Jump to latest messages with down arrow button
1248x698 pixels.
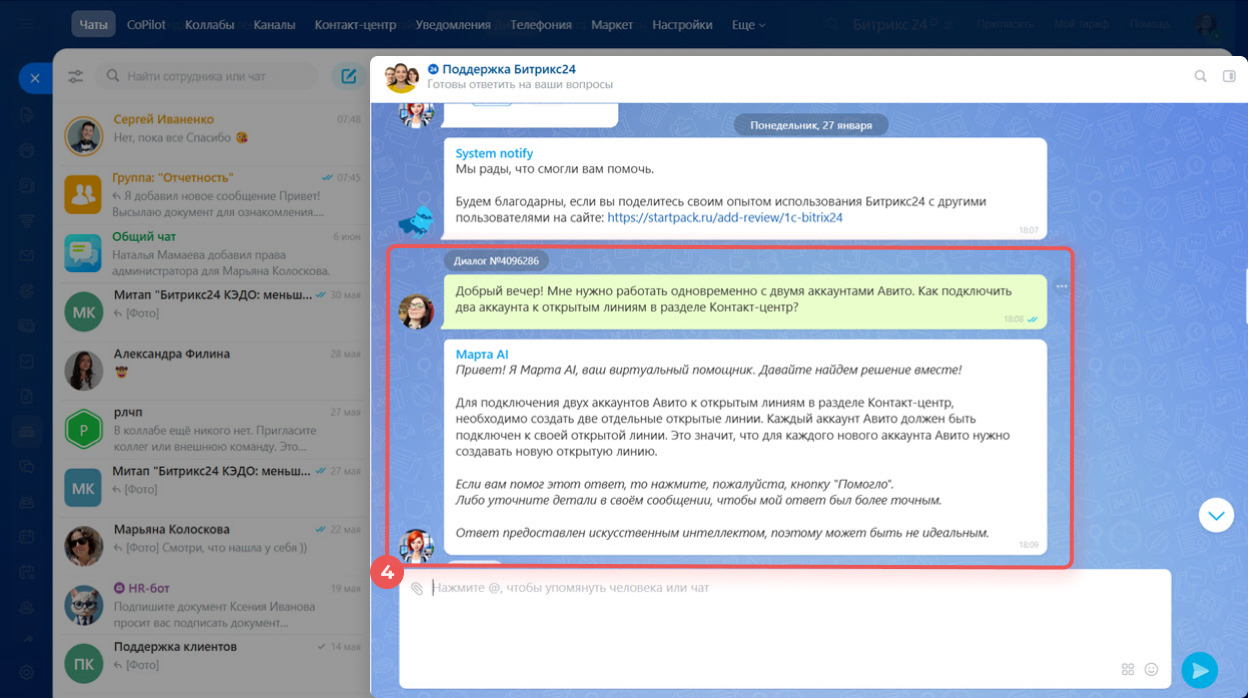tap(1216, 515)
